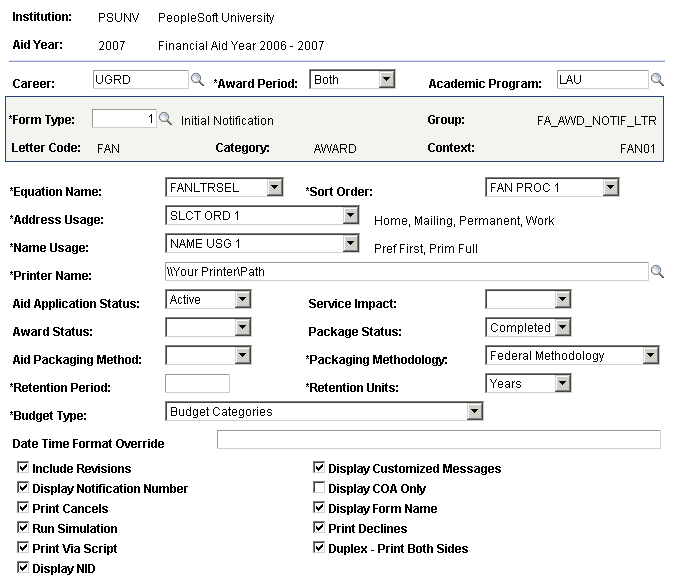Open the Form Type lookup magnifier
The image size is (678, 580).
tap(165, 119)
